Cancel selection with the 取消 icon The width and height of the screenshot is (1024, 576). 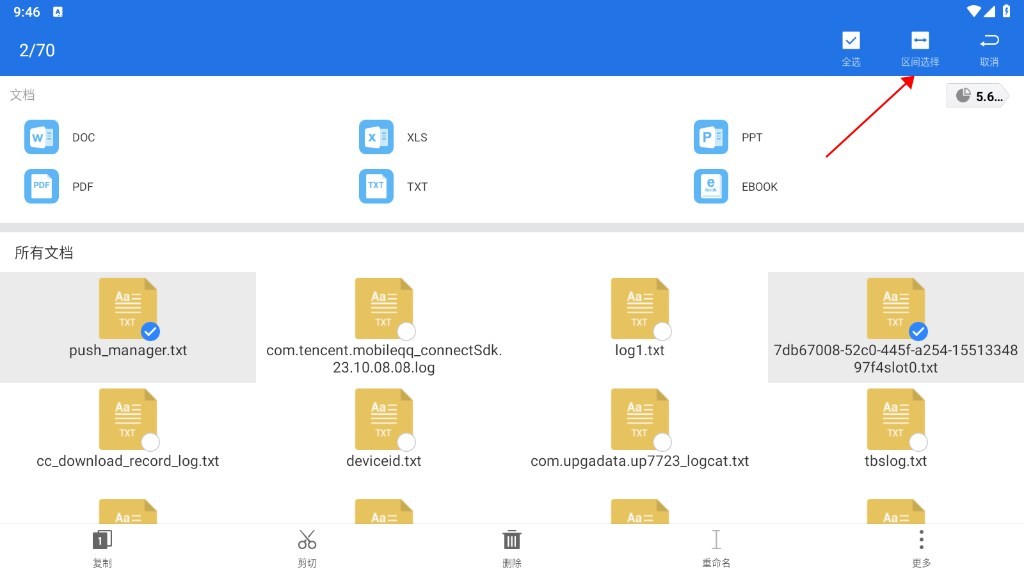click(x=989, y=41)
